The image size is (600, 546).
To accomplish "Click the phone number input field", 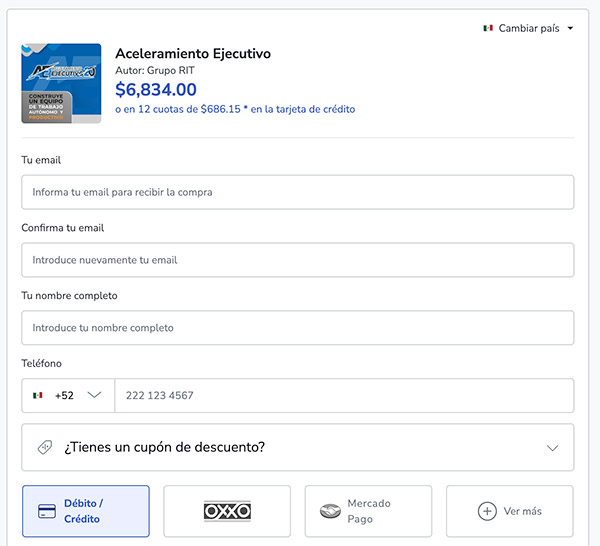I will [343, 395].
